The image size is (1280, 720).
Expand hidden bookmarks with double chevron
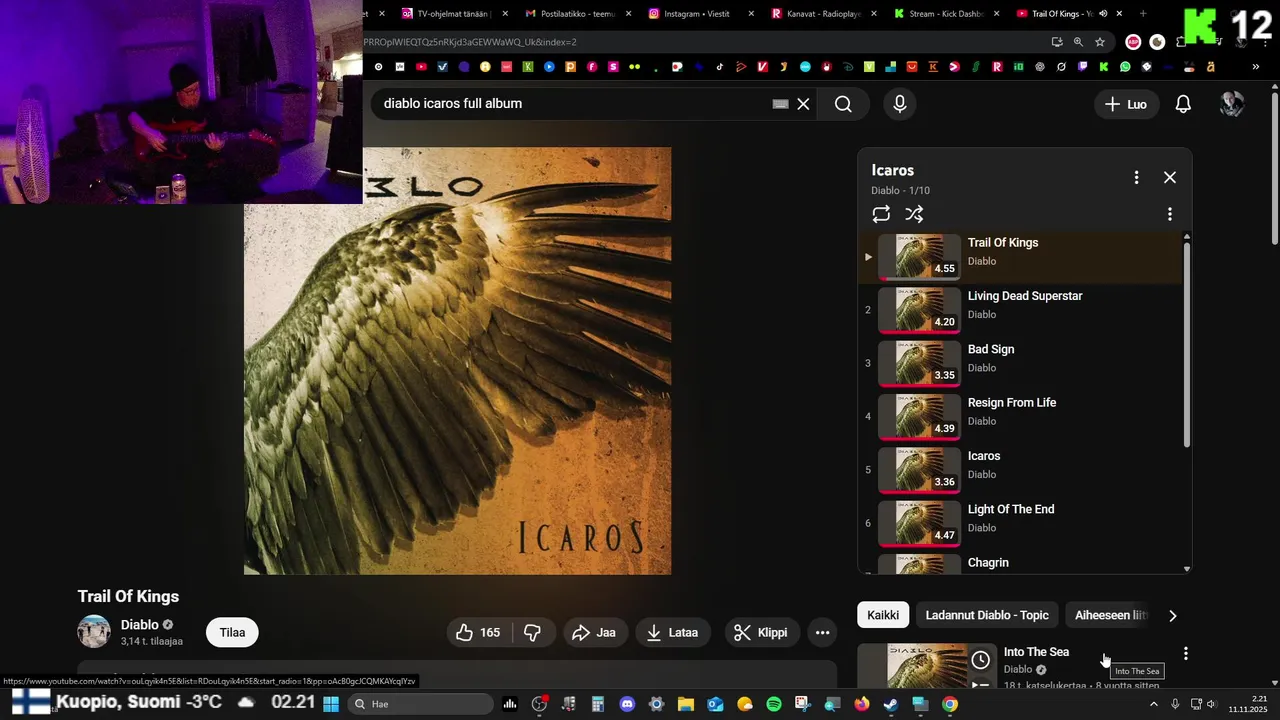click(1256, 67)
